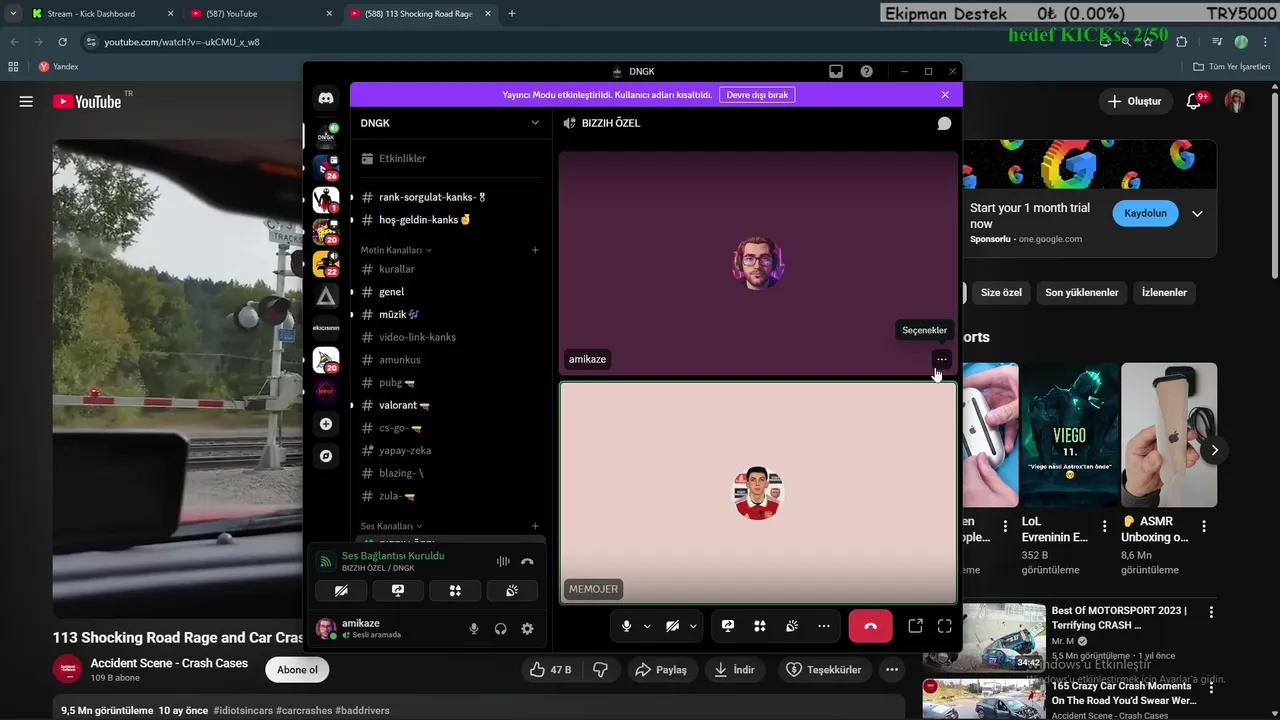Expand Google One ad chevron
Screen dimensions: 1280x720
[x=1197, y=214]
